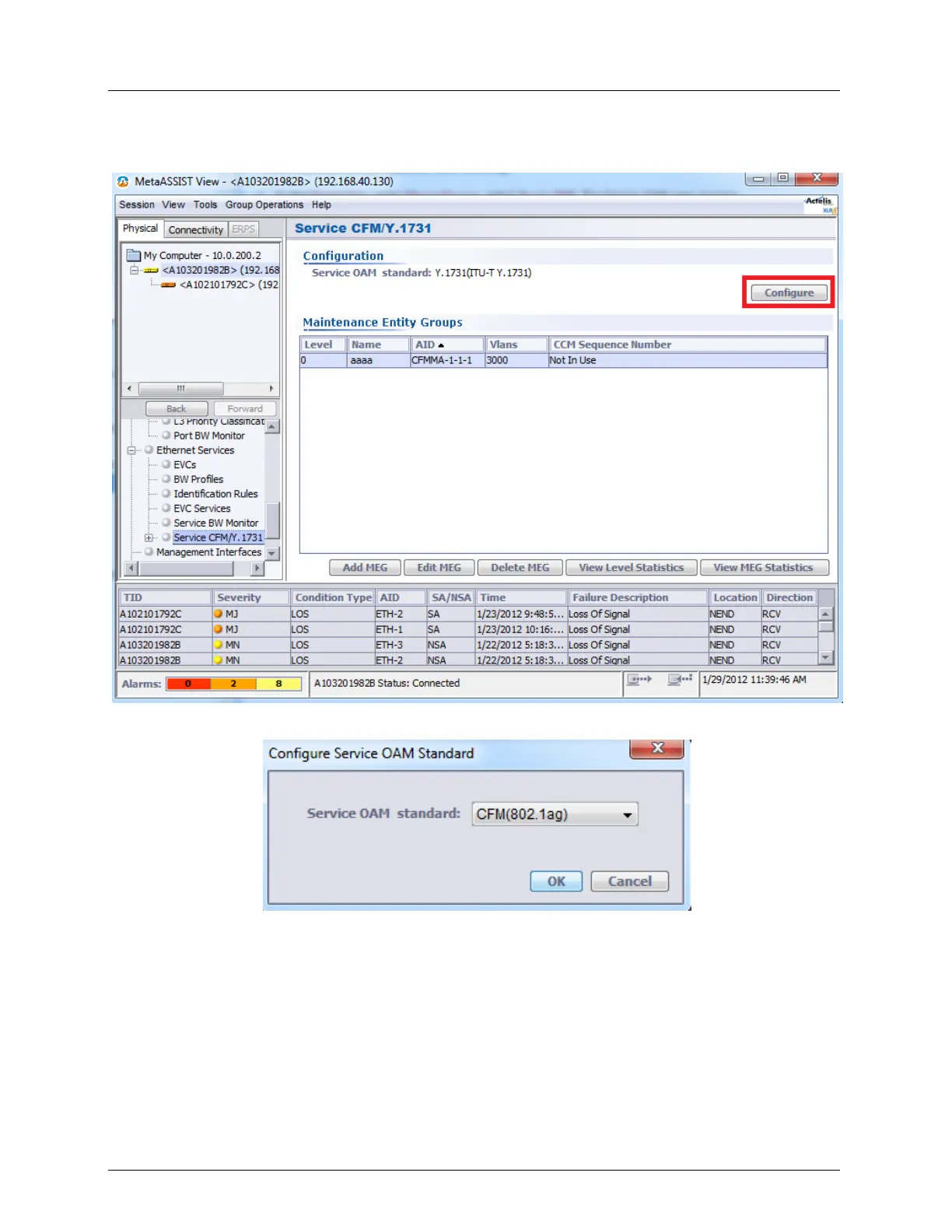Click device tree horizontal scrollbar thumb
The image size is (952, 1232).
180,388
